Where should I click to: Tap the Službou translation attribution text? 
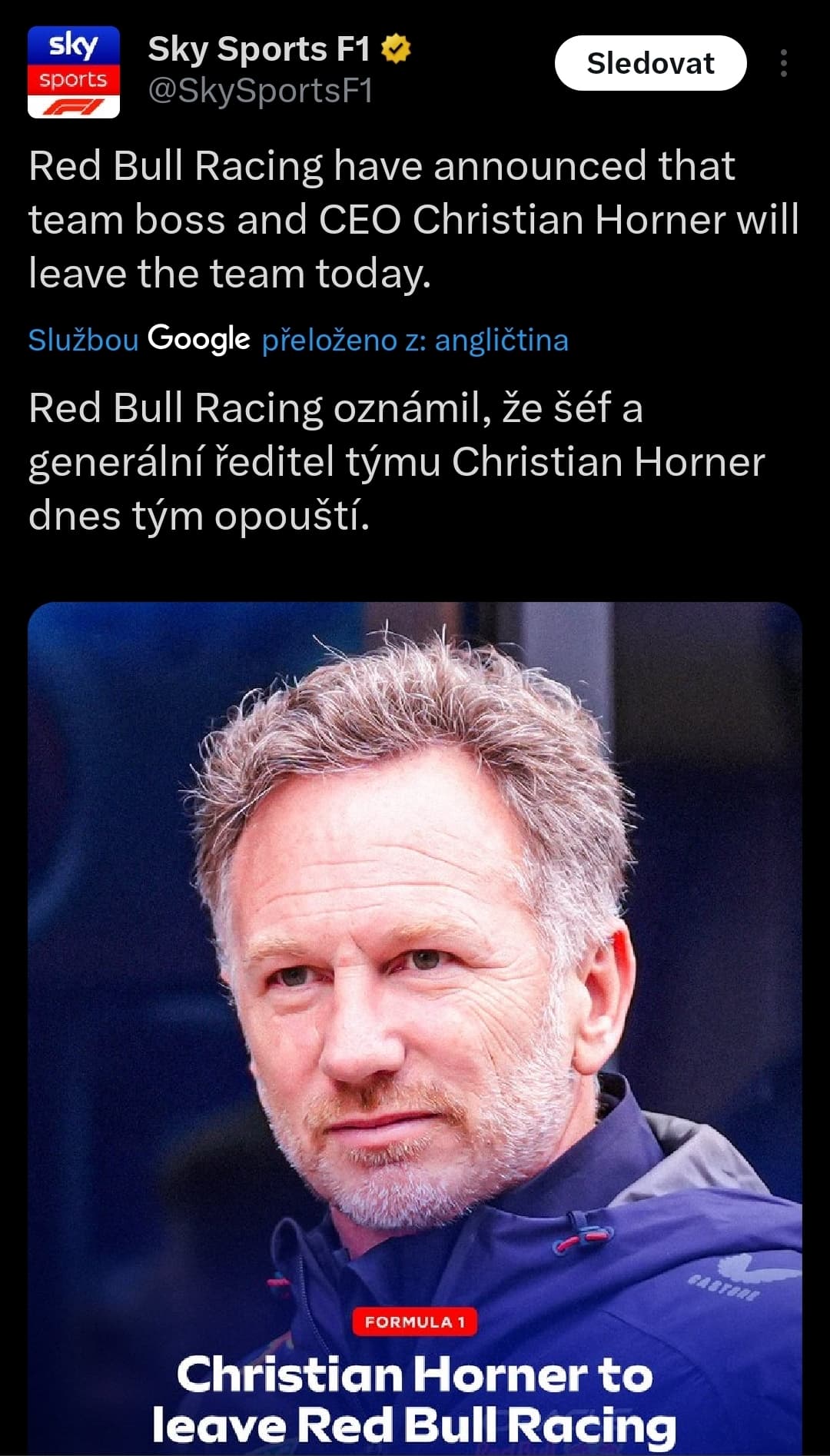point(83,340)
